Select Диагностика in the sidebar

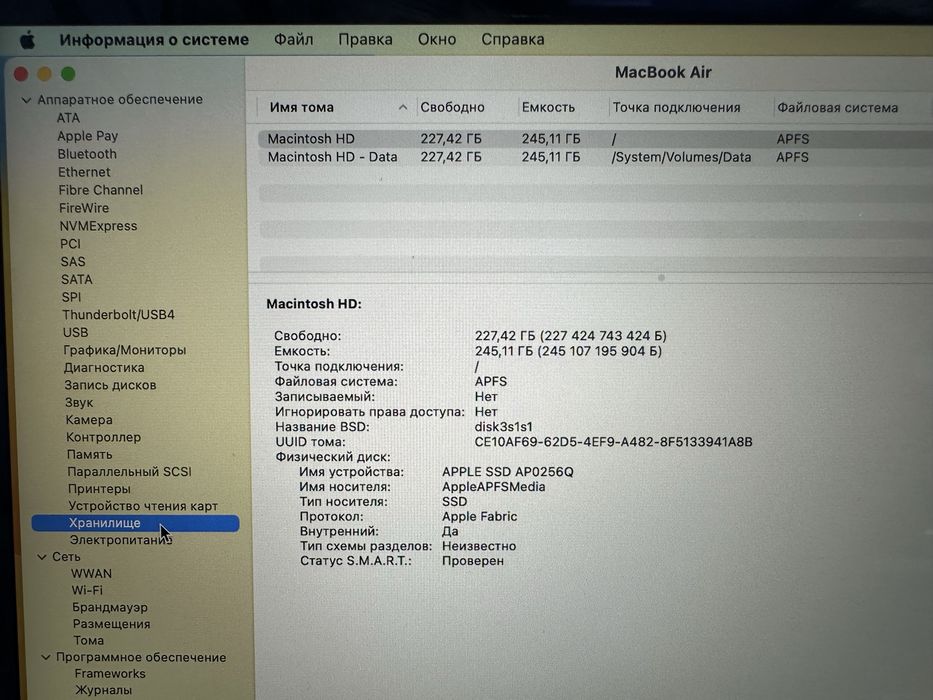click(104, 368)
